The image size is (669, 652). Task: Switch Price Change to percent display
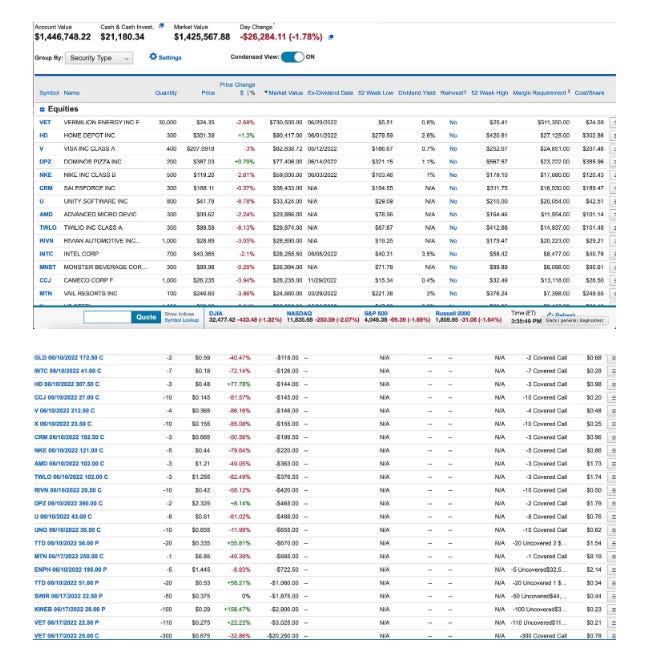point(253,93)
